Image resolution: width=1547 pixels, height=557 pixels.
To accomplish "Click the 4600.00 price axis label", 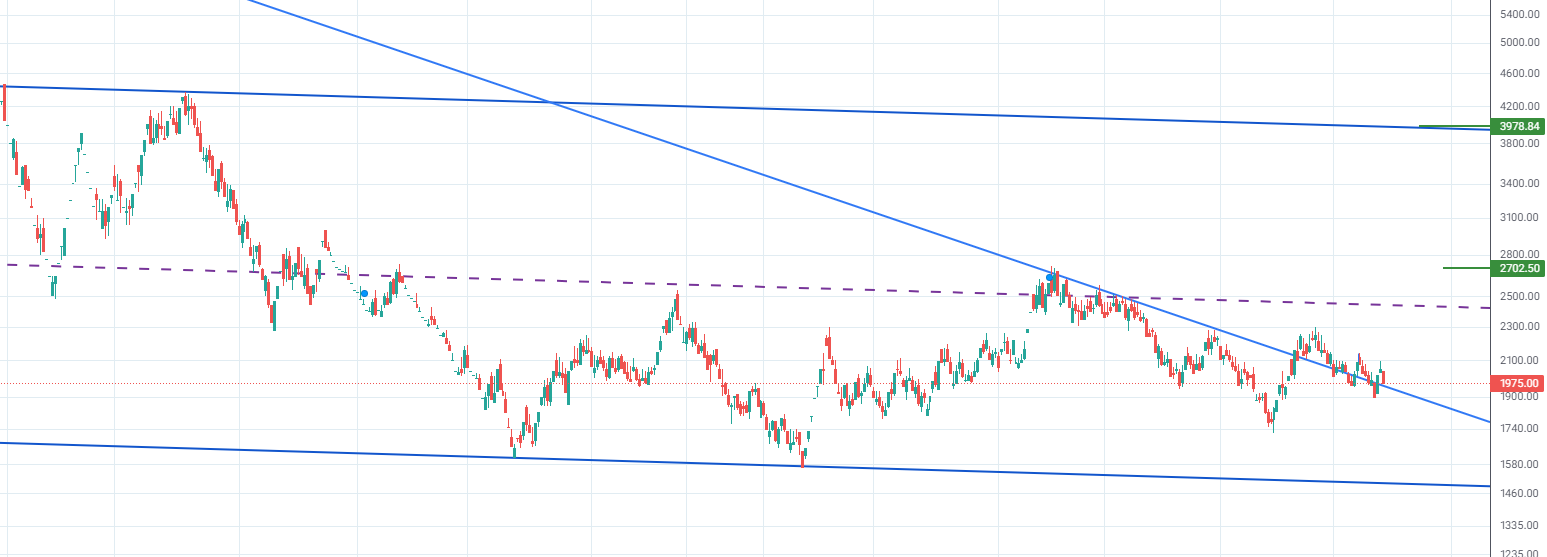I will [1518, 74].
